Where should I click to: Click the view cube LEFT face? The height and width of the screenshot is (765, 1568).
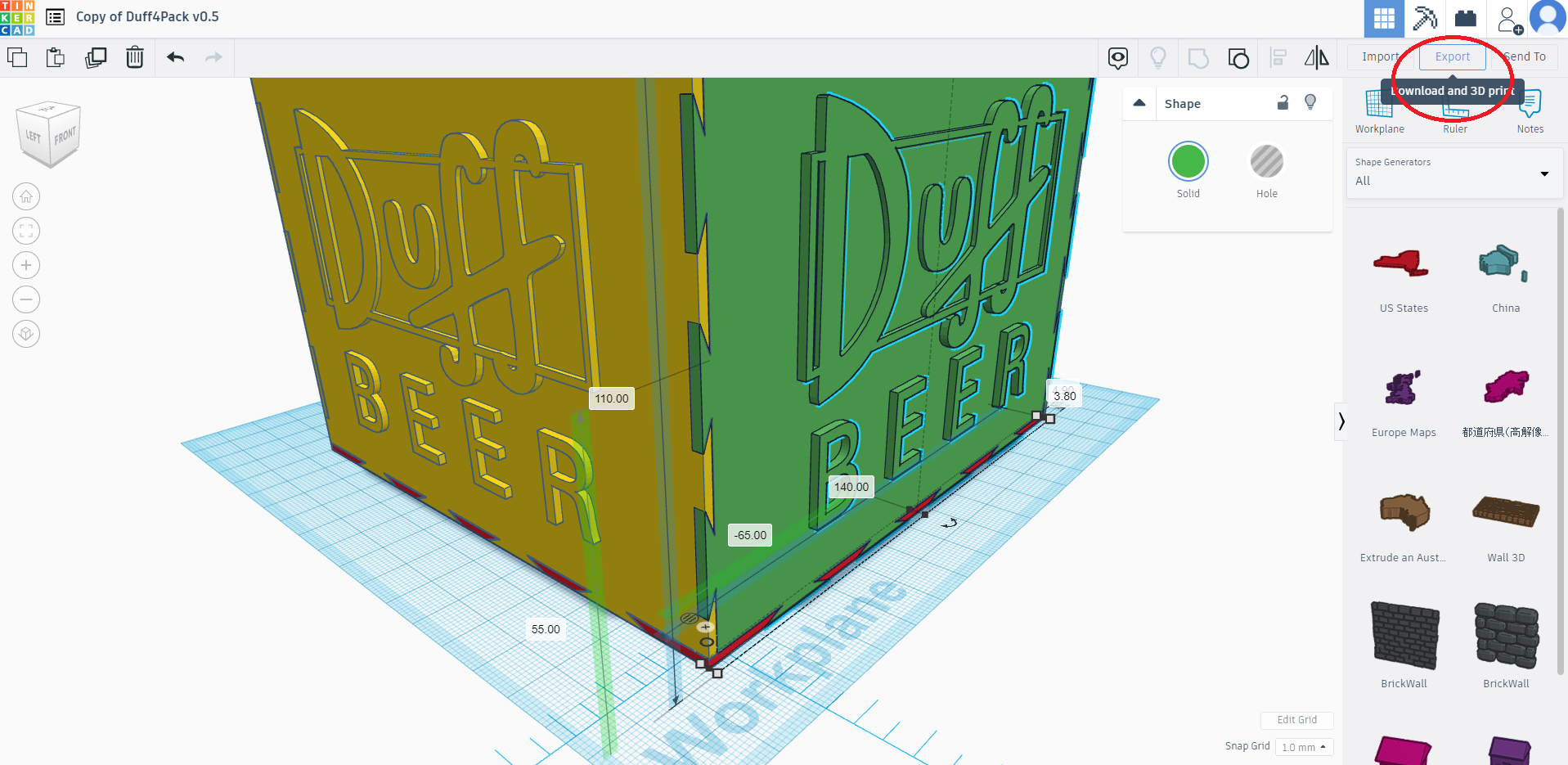click(34, 136)
